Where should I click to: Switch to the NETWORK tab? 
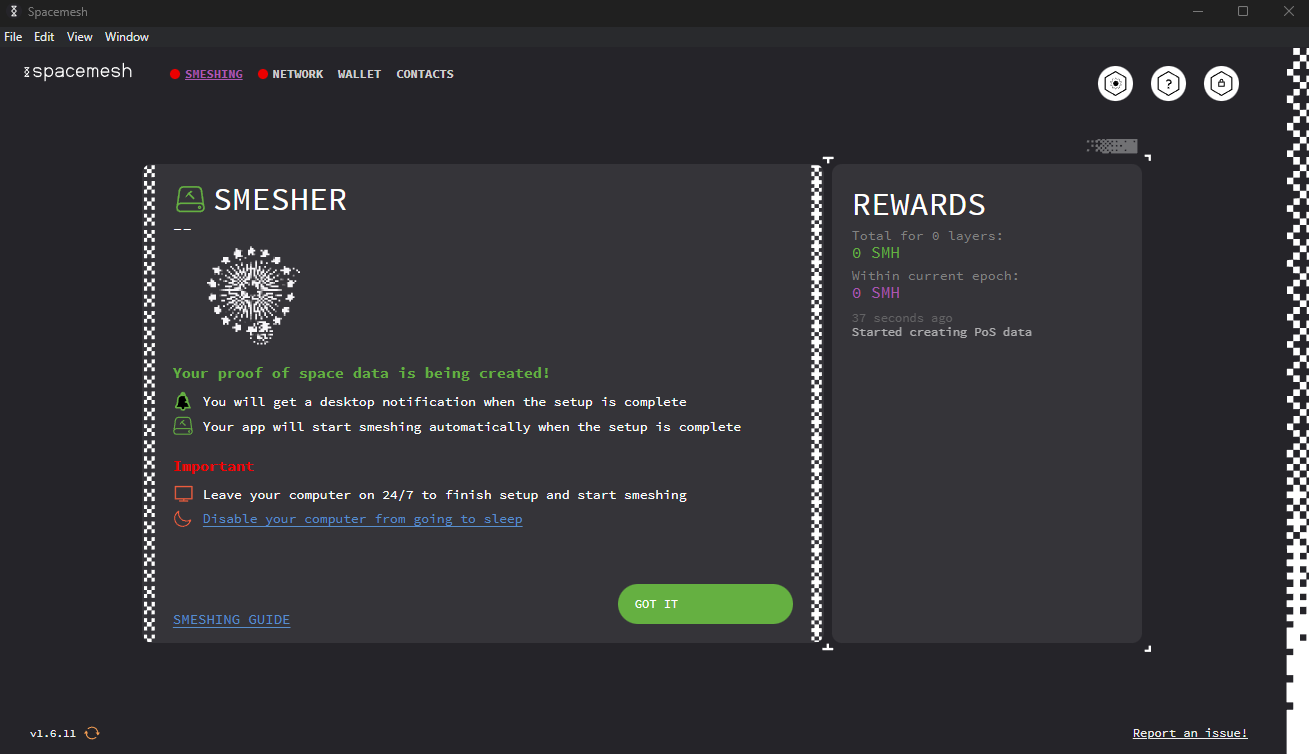point(298,74)
